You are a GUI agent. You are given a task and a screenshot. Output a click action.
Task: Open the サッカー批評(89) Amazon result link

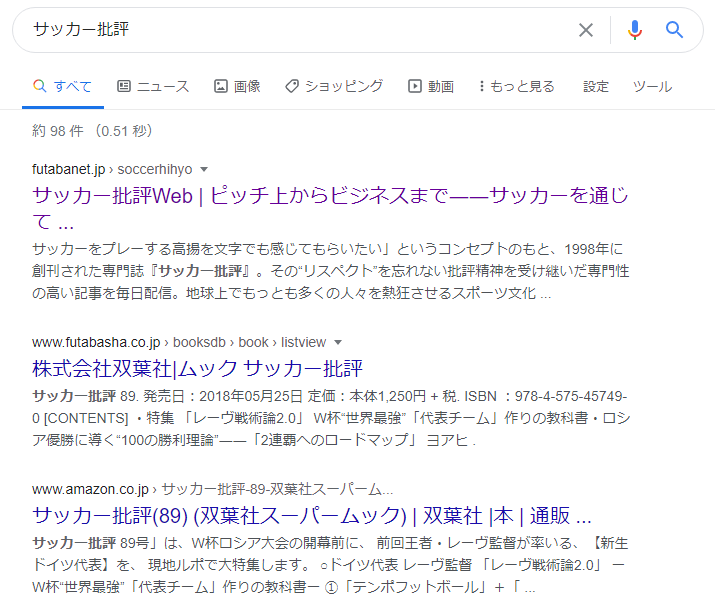tap(312, 516)
